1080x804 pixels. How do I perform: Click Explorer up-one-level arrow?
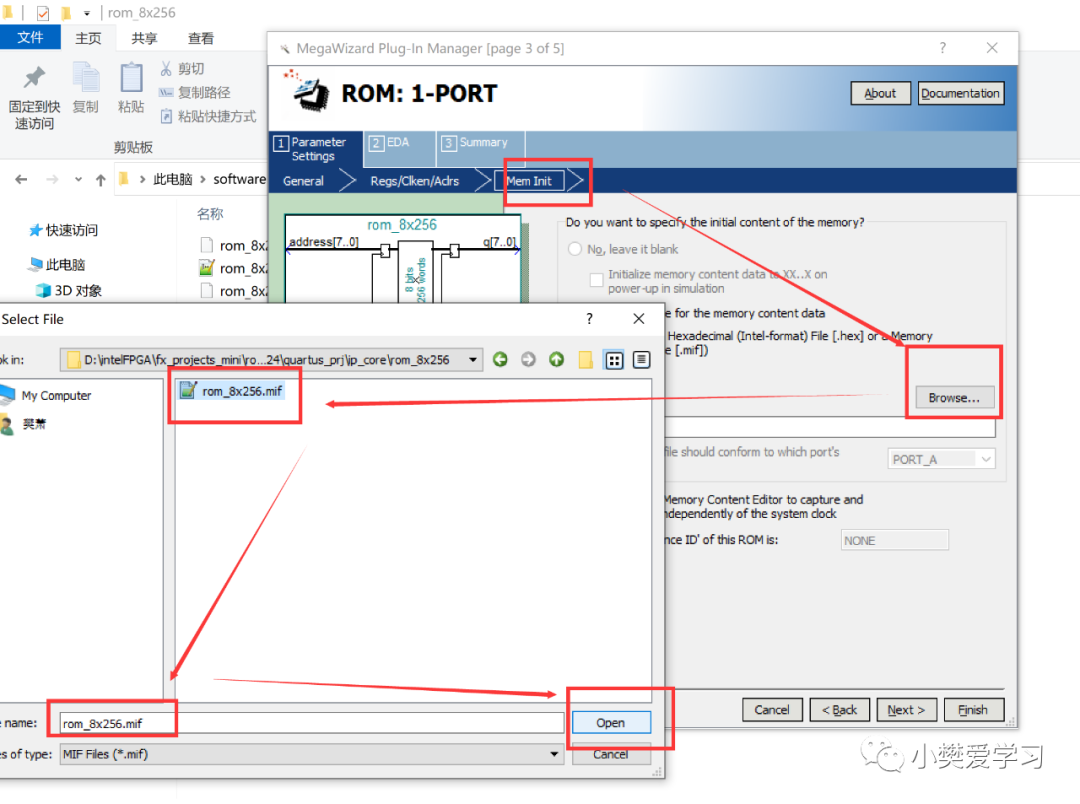pos(101,179)
